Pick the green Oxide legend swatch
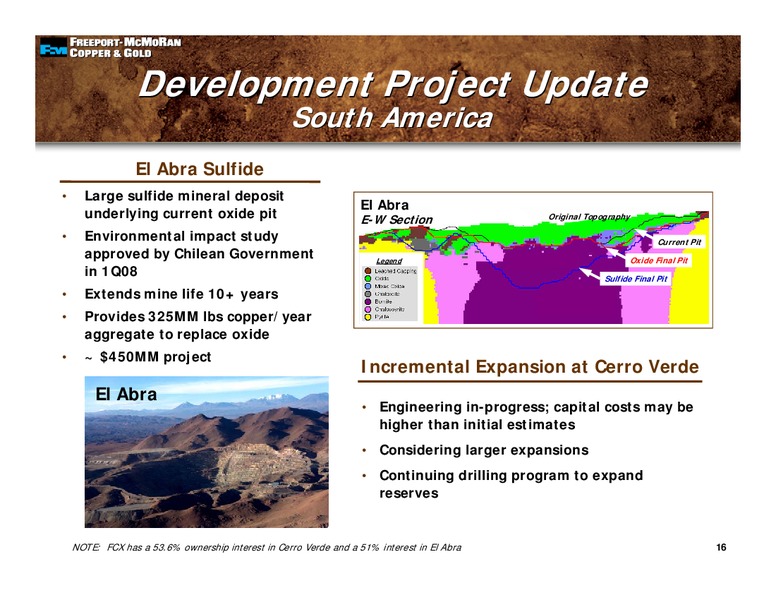776x600 pixels. tap(368, 278)
